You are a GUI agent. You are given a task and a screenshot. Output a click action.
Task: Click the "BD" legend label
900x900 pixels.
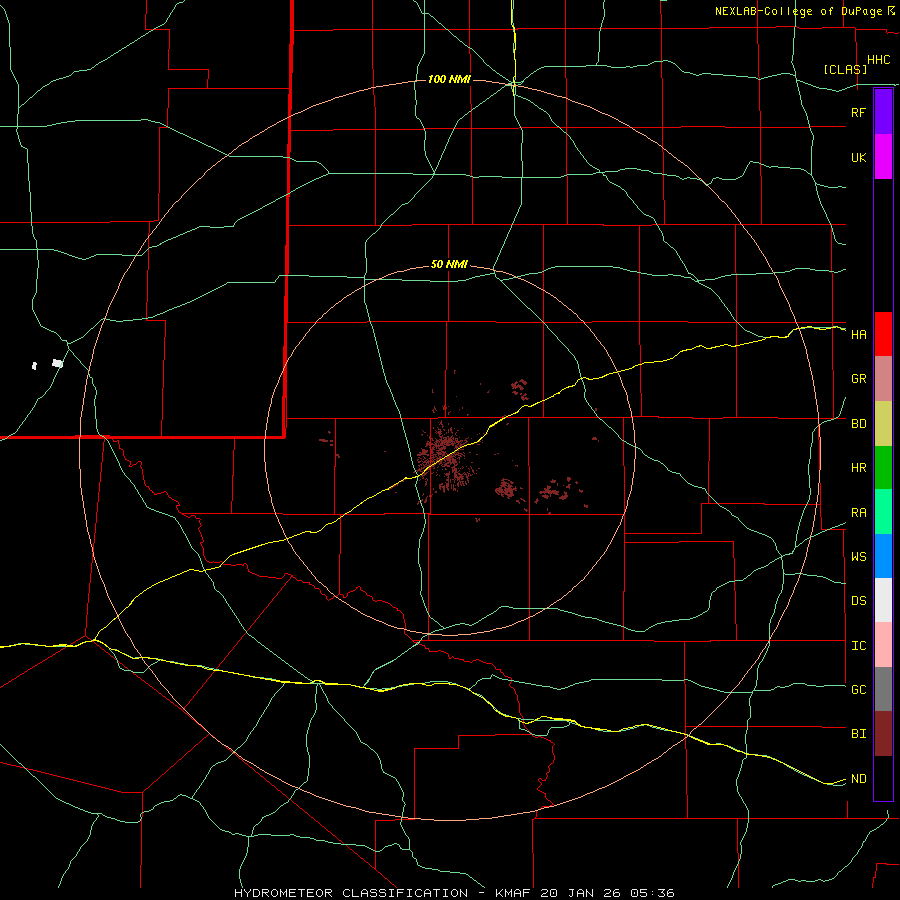(x=858, y=424)
